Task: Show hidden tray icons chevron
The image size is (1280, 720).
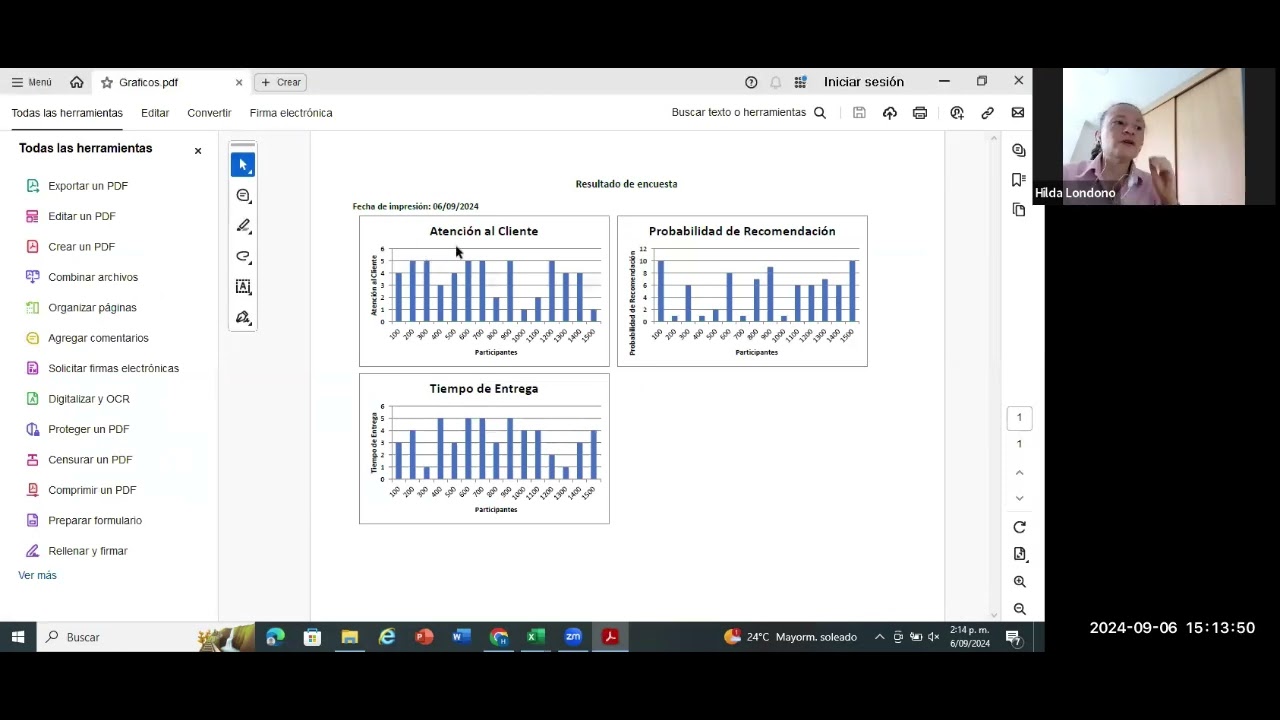Action: 879,637
